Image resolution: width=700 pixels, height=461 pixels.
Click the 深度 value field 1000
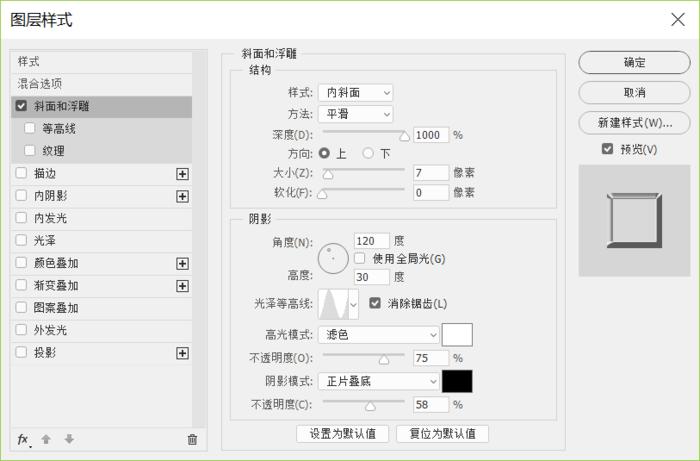431,135
